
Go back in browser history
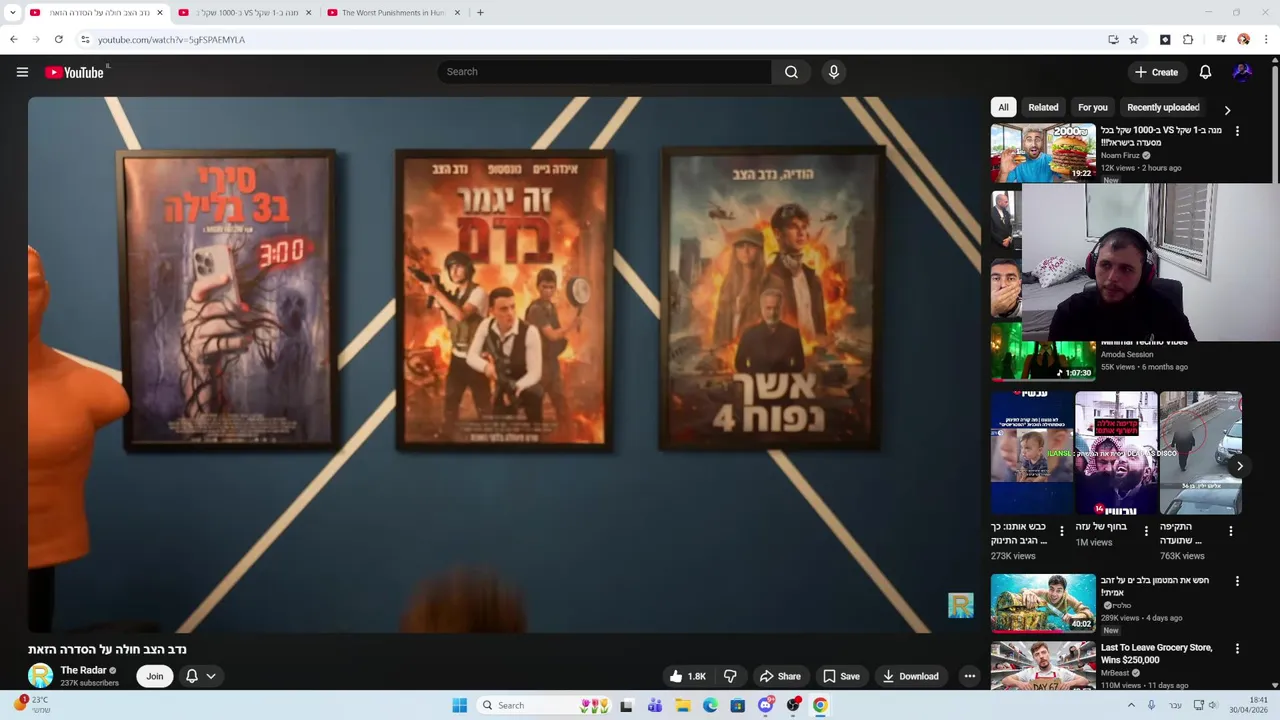[14, 40]
